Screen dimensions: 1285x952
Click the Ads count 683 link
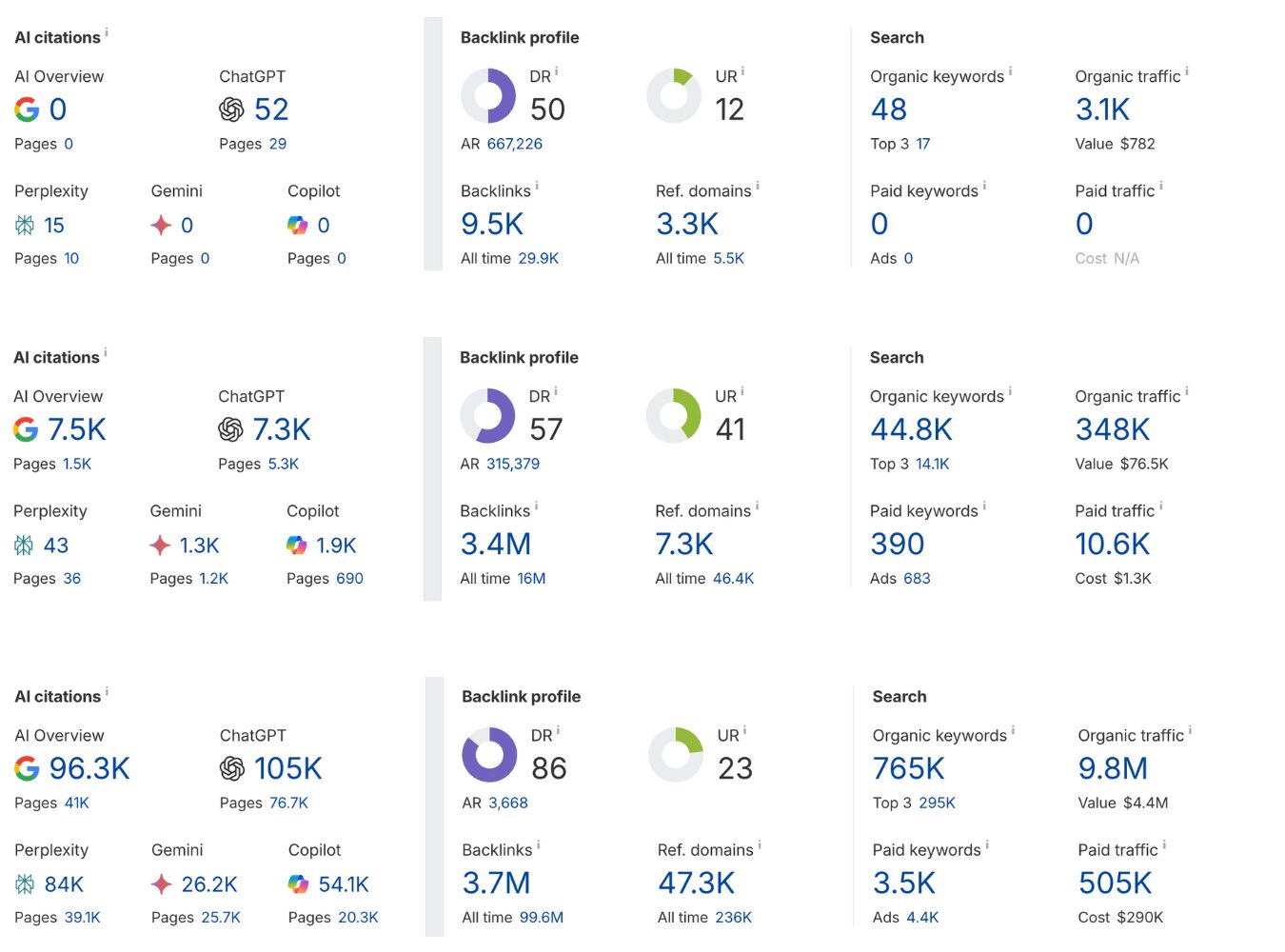pyautogui.click(x=917, y=578)
